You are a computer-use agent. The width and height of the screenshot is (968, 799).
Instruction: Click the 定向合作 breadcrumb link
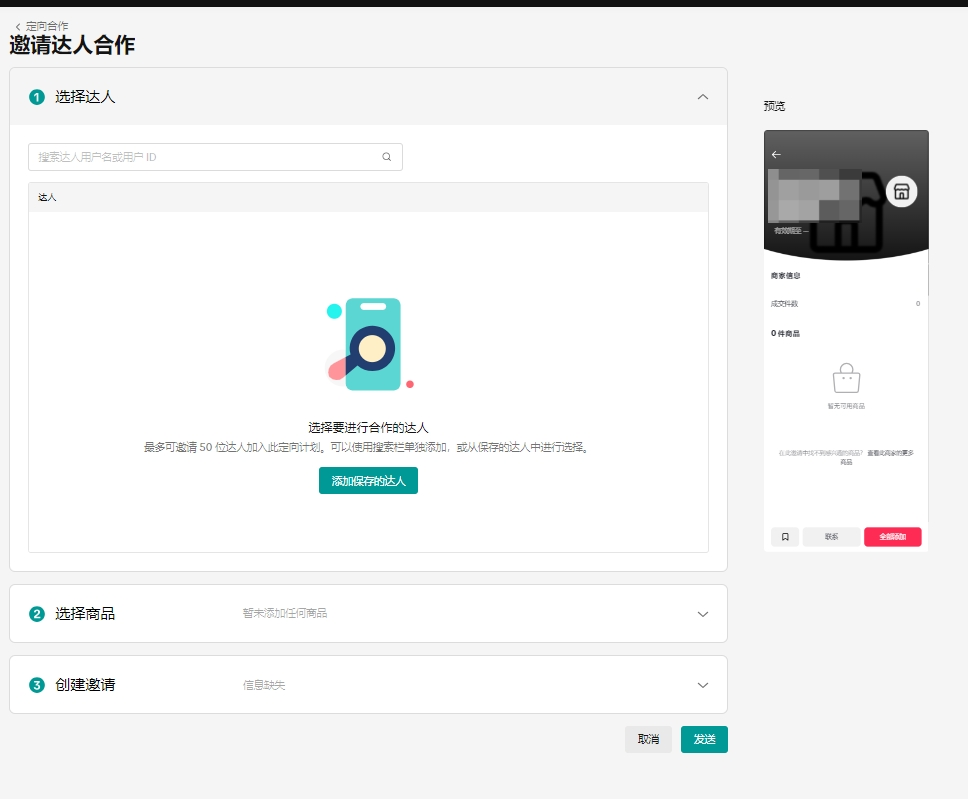(x=47, y=27)
